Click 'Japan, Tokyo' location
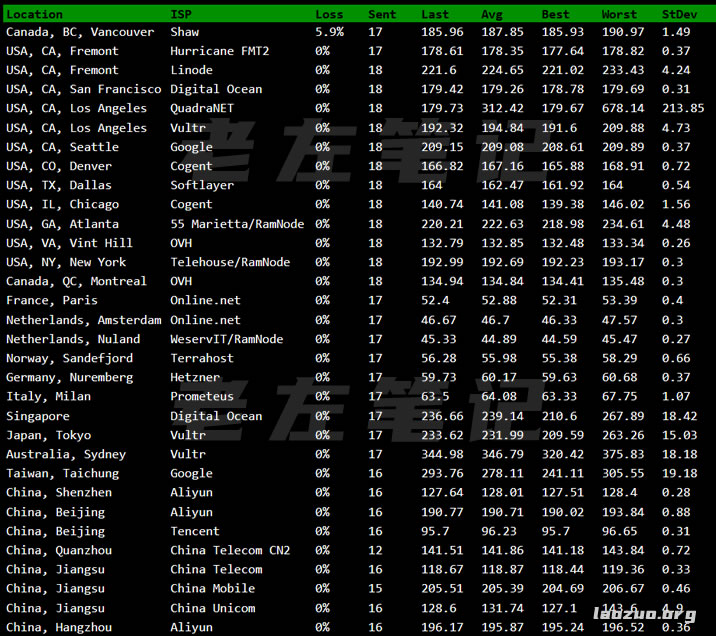The image size is (716, 636). 48,436
